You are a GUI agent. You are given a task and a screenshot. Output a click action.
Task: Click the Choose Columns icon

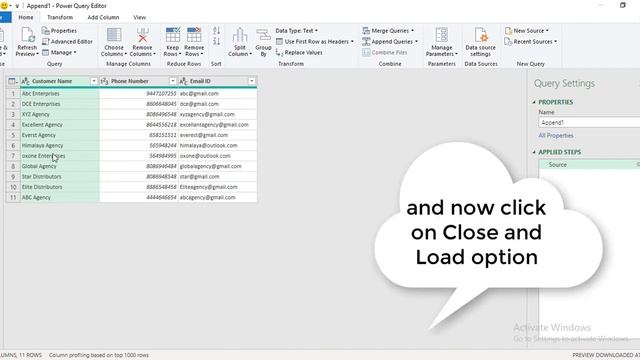[x=114, y=35]
